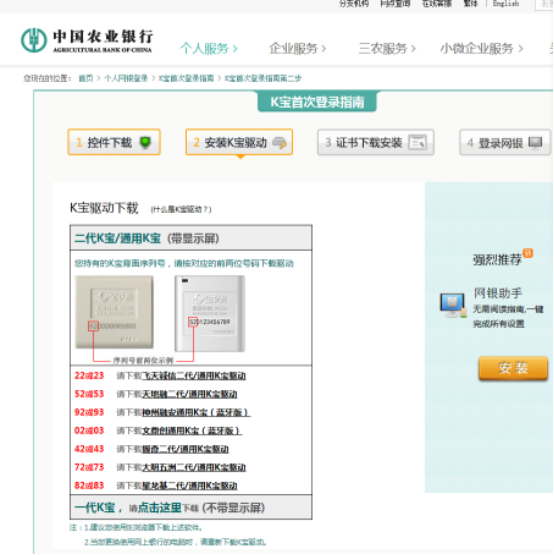554x555 pixels.
Task: Open the 个人服务 menu
Action: click(x=209, y=48)
